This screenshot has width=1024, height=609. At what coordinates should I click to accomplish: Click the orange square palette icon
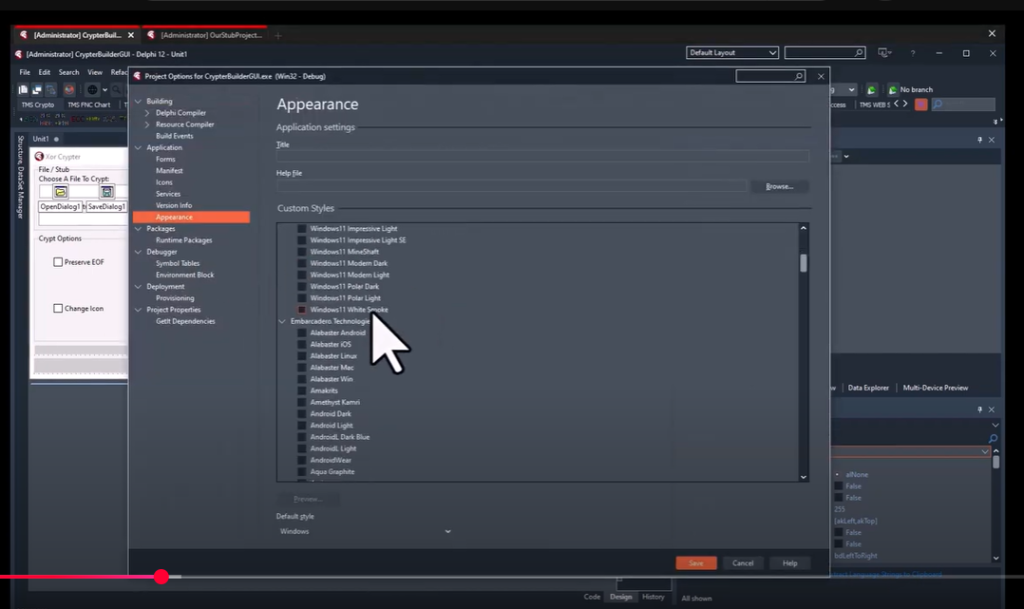pyautogui.click(x=921, y=104)
